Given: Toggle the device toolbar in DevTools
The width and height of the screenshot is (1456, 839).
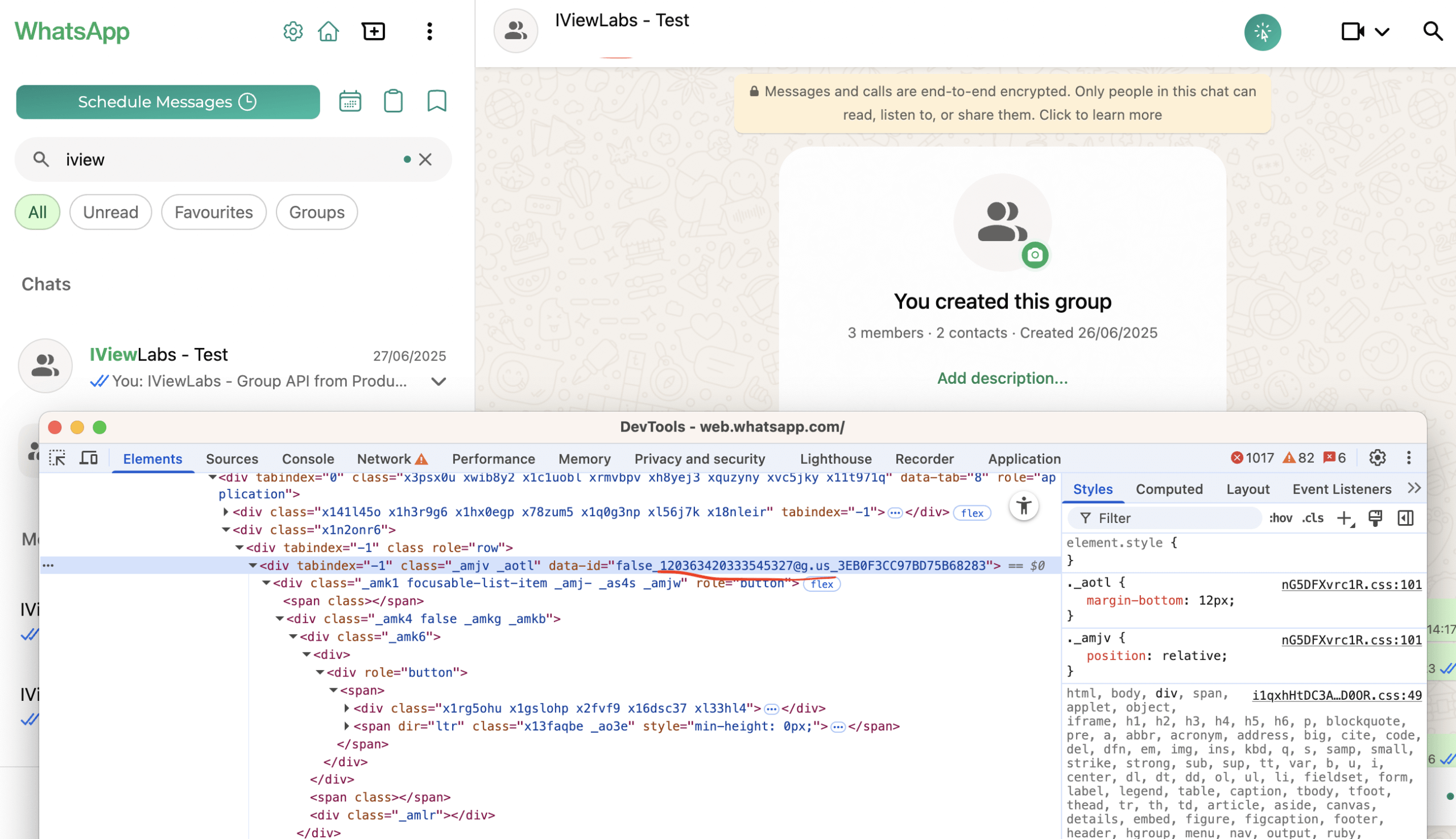Looking at the screenshot, I should click(x=89, y=458).
